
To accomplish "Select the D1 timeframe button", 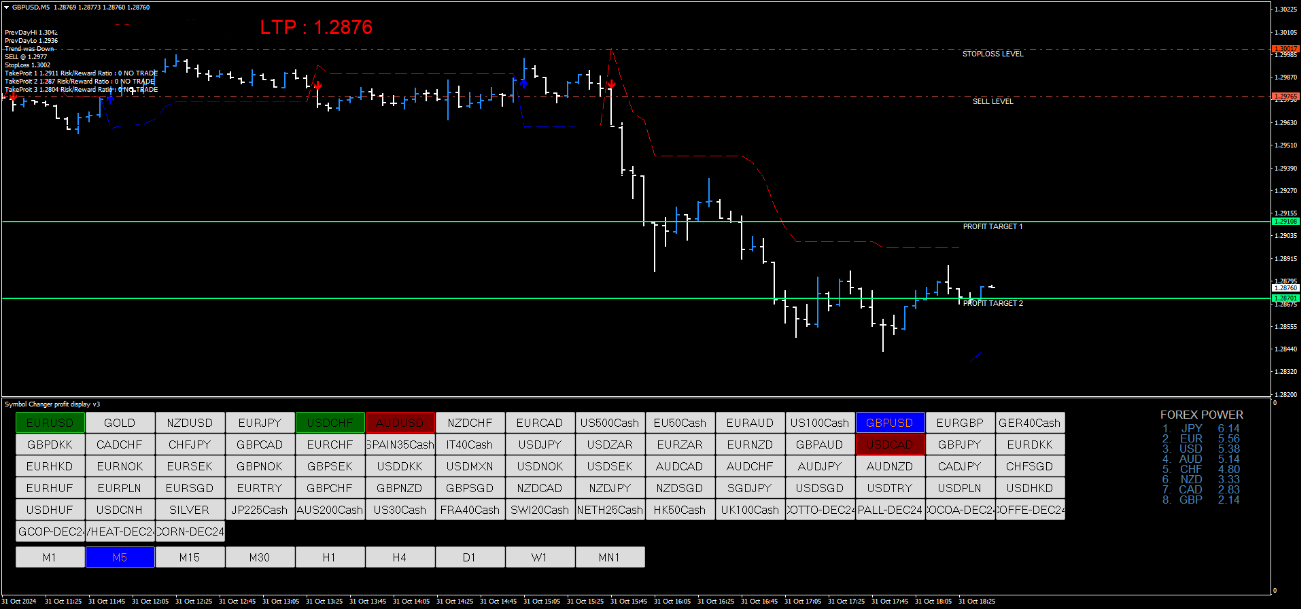I will 470,557.
